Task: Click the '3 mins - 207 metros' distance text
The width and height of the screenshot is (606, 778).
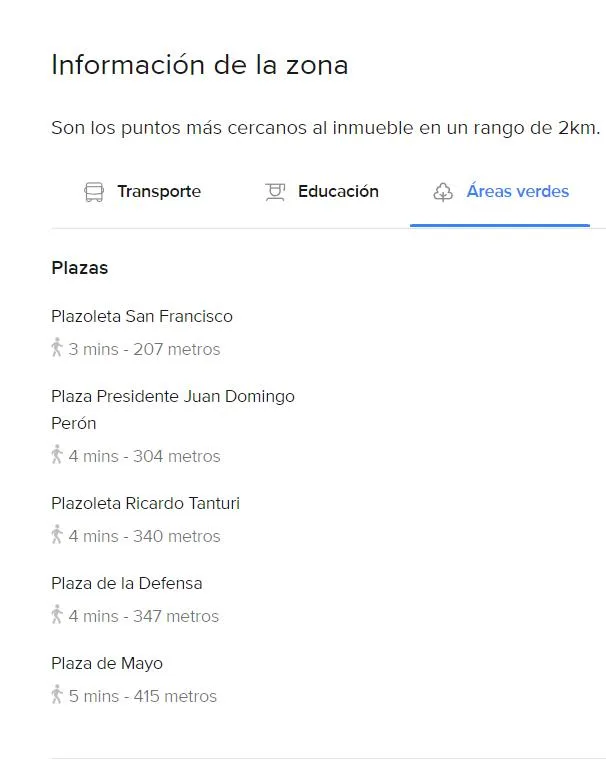Action: pos(144,350)
